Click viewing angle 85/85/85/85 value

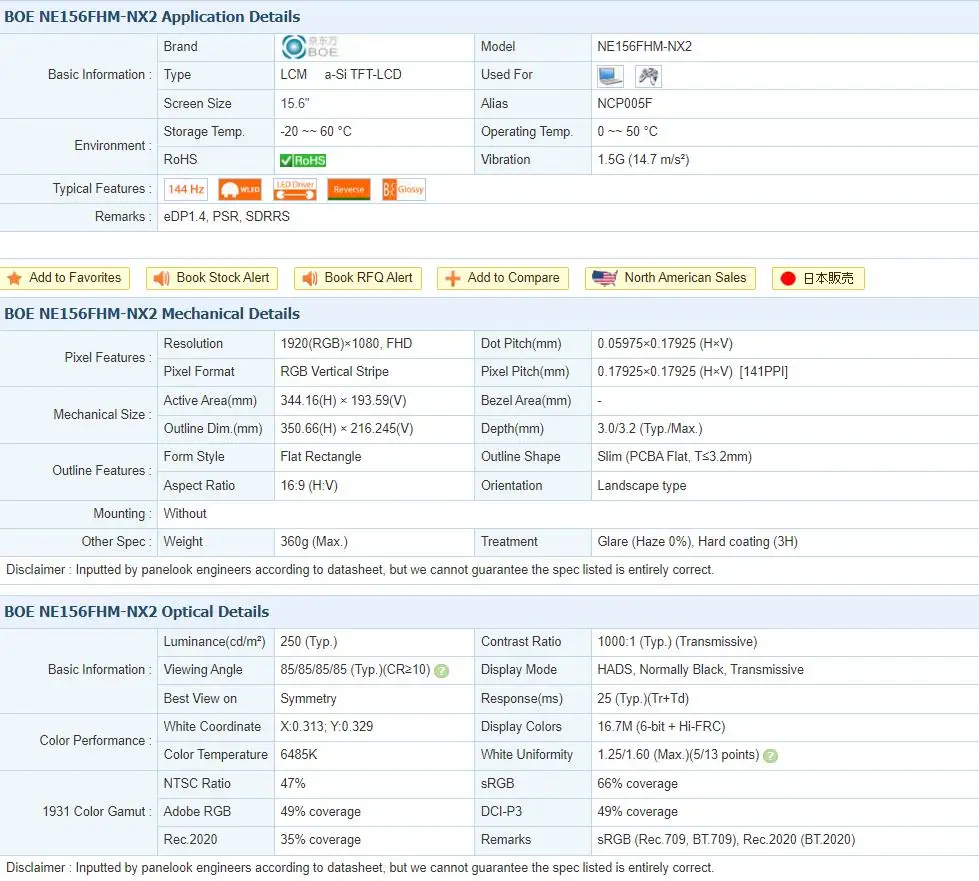(x=355, y=670)
